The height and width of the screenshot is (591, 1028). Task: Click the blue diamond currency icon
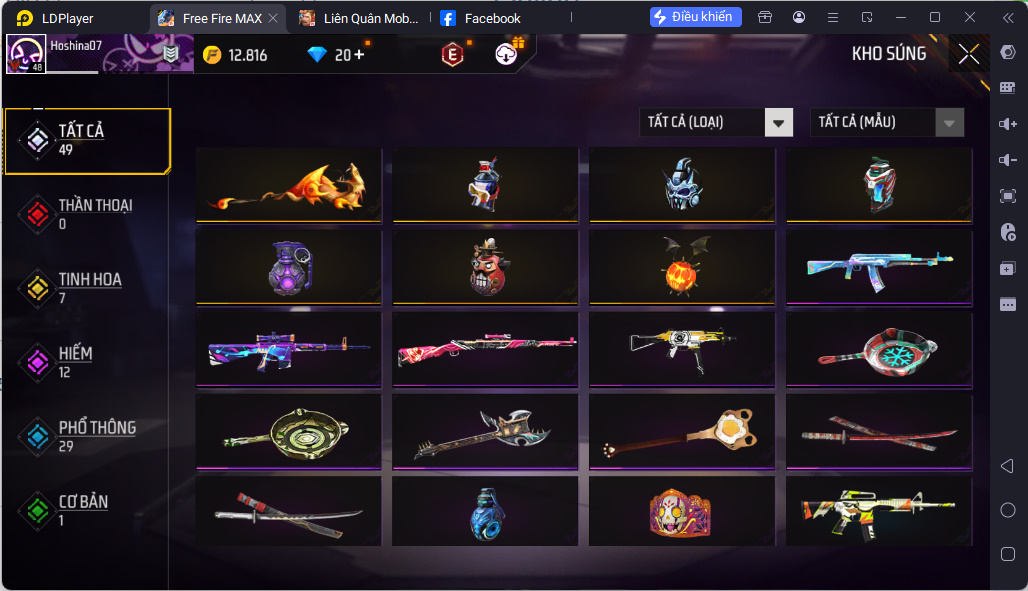(x=317, y=55)
